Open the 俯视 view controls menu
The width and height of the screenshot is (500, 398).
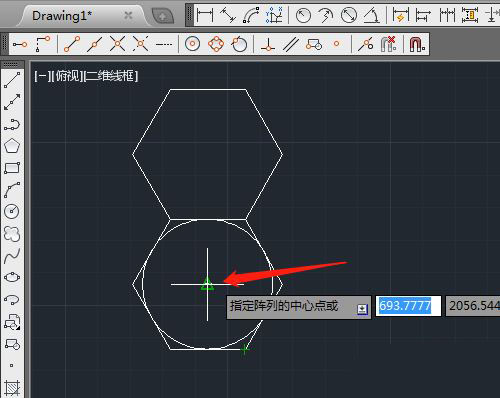point(68,76)
